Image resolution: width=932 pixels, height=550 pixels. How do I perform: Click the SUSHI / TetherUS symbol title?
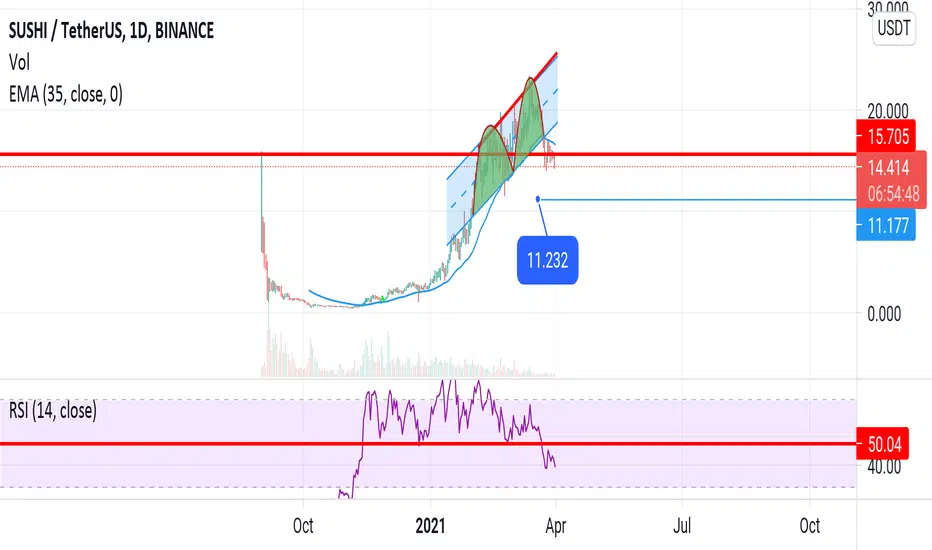click(111, 30)
